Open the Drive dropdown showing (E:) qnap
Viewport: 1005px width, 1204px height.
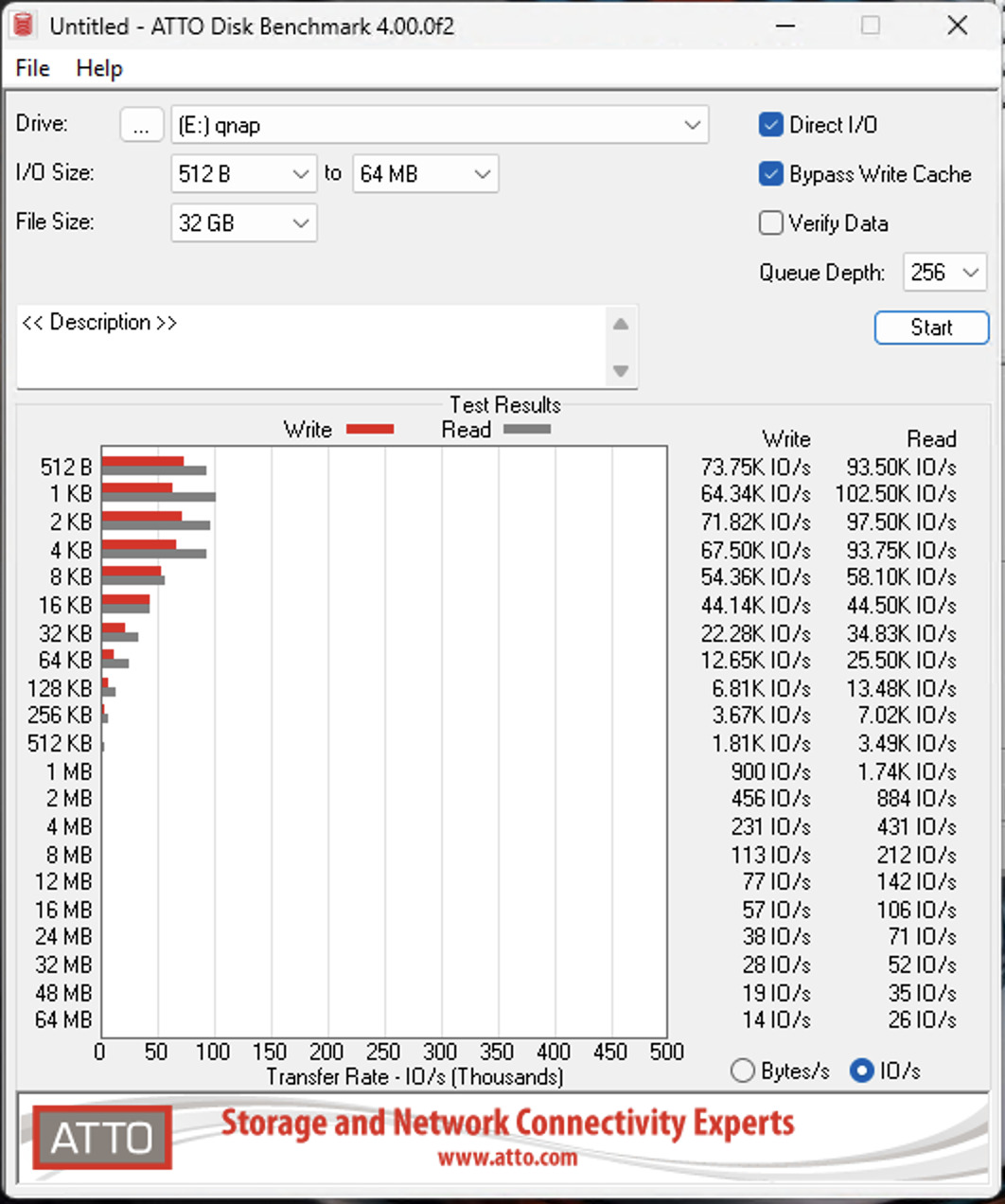point(439,125)
